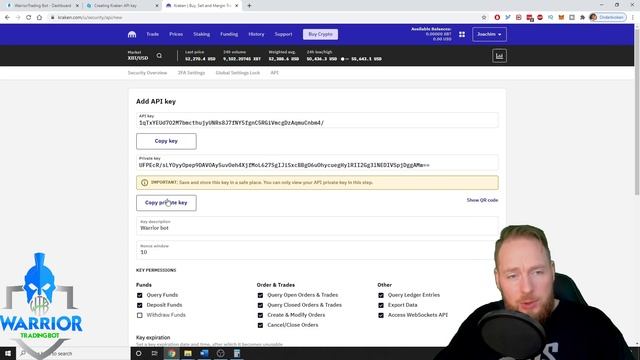The height and width of the screenshot is (360, 640).
Task: Open the Outlook taskbar icon
Action: (204, 353)
